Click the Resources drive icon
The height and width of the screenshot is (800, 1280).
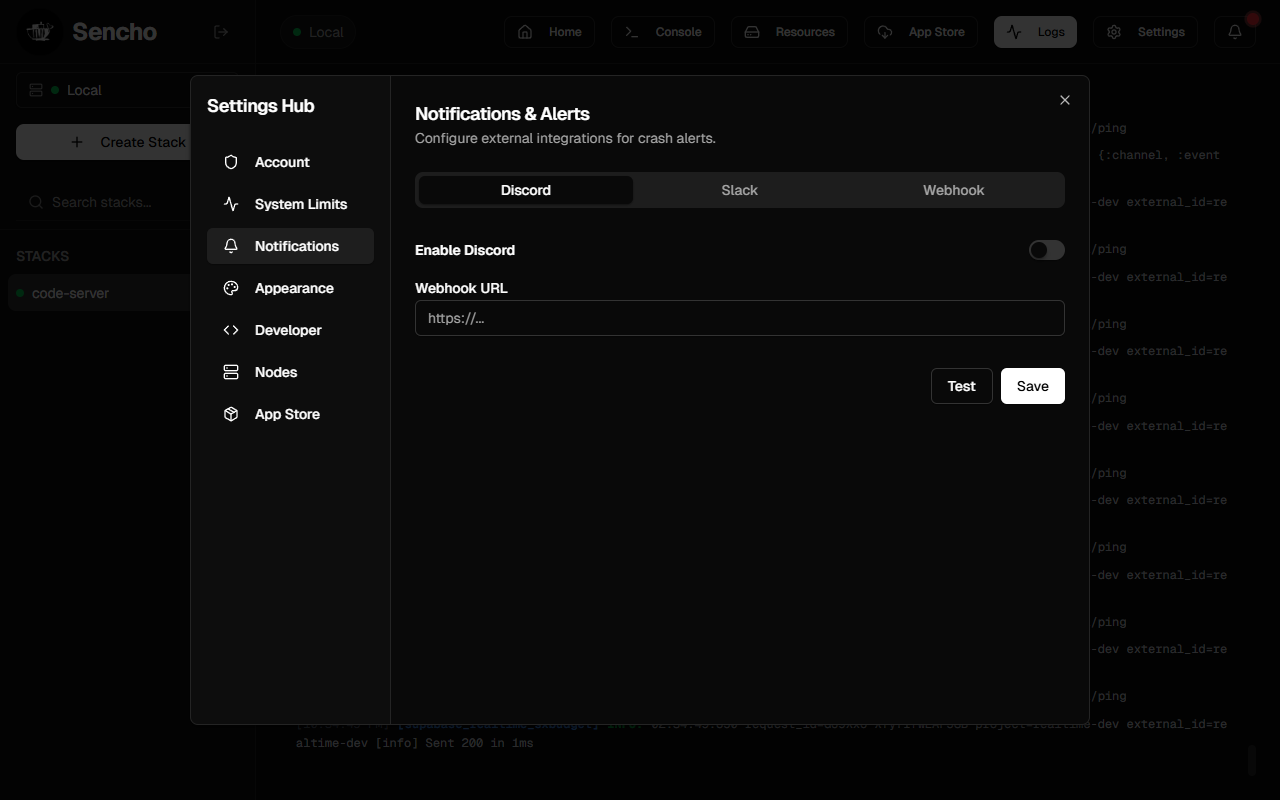pos(752,32)
